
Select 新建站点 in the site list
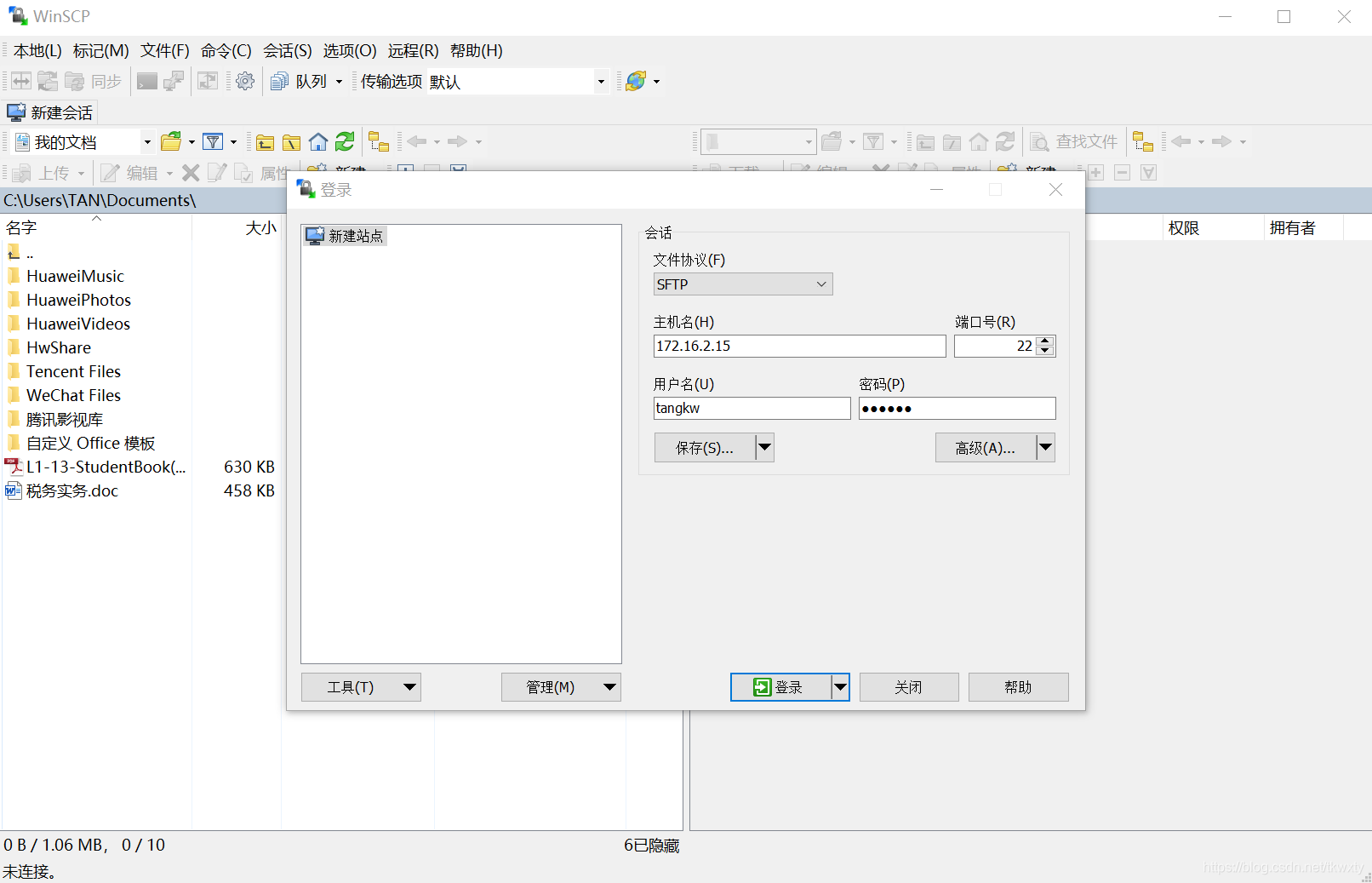click(x=346, y=236)
